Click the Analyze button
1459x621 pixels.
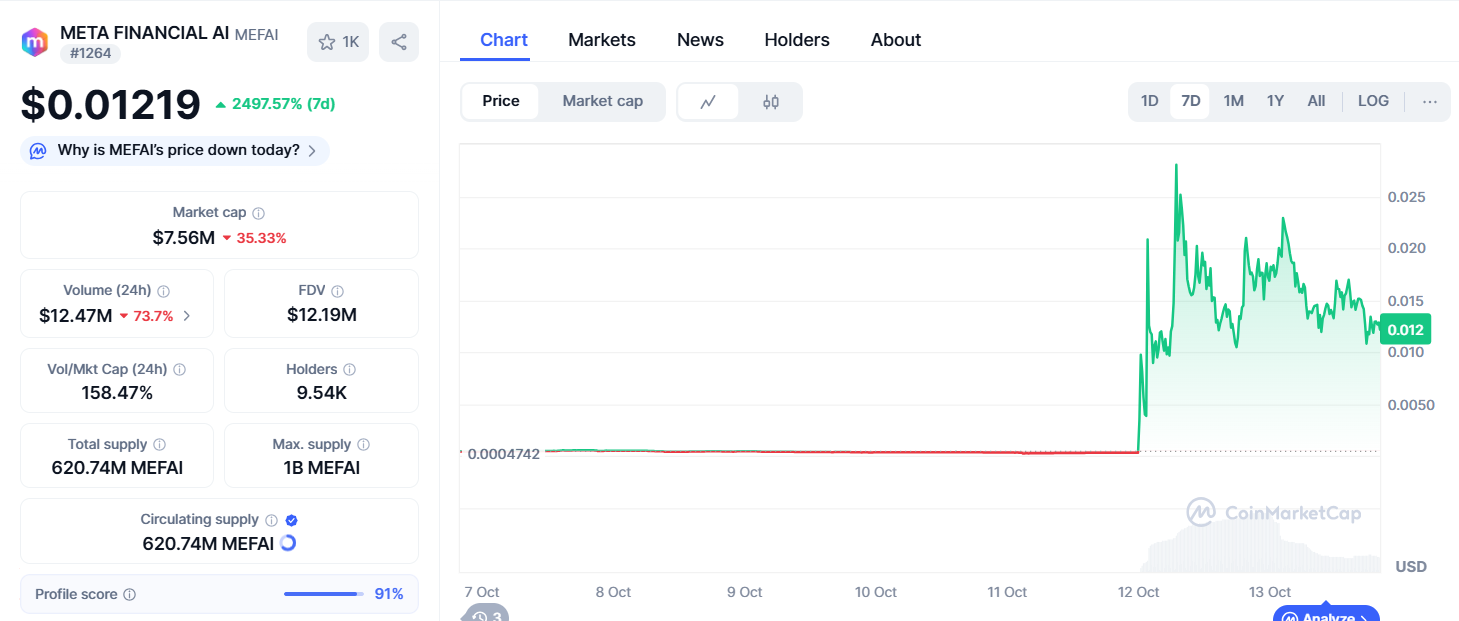click(1326, 615)
